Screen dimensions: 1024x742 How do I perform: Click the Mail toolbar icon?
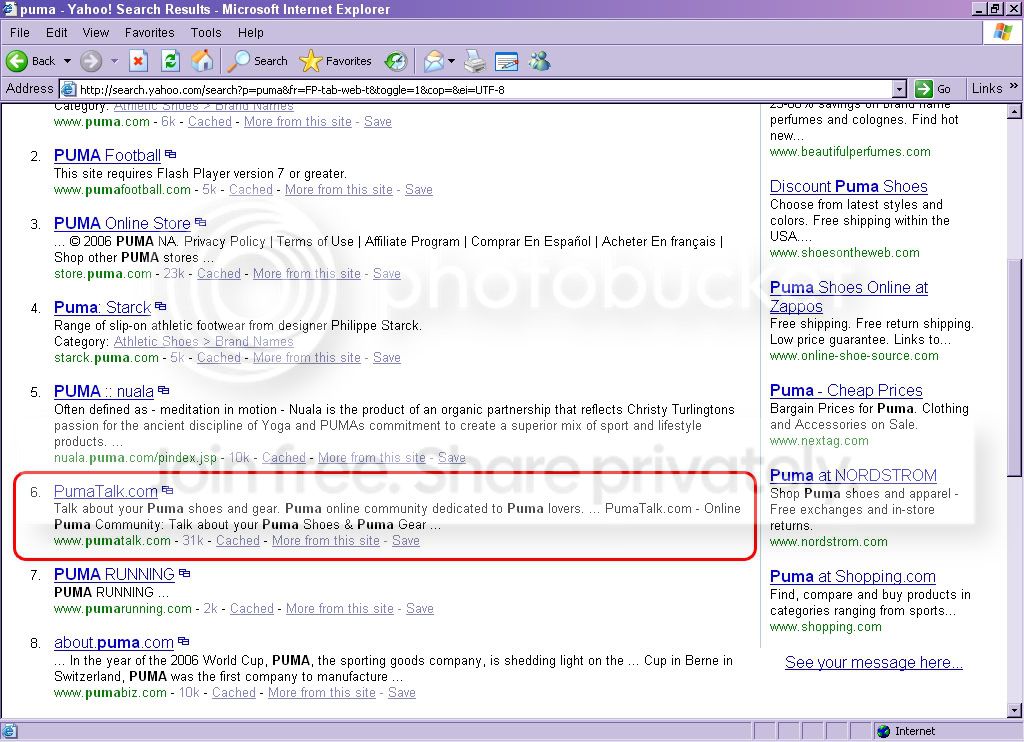(x=434, y=61)
